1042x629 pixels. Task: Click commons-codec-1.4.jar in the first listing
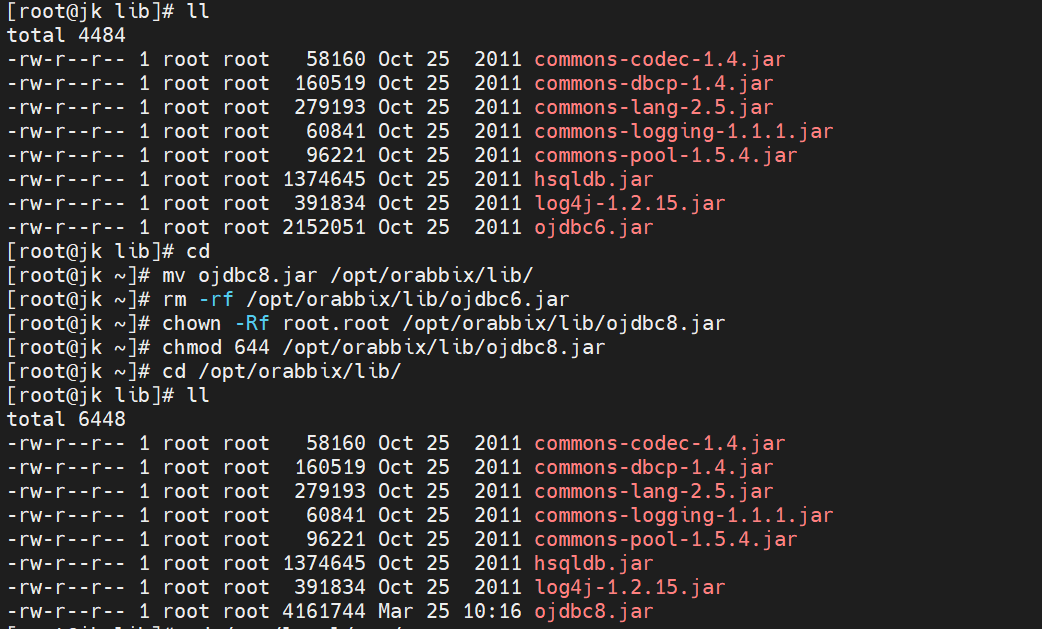click(659, 59)
